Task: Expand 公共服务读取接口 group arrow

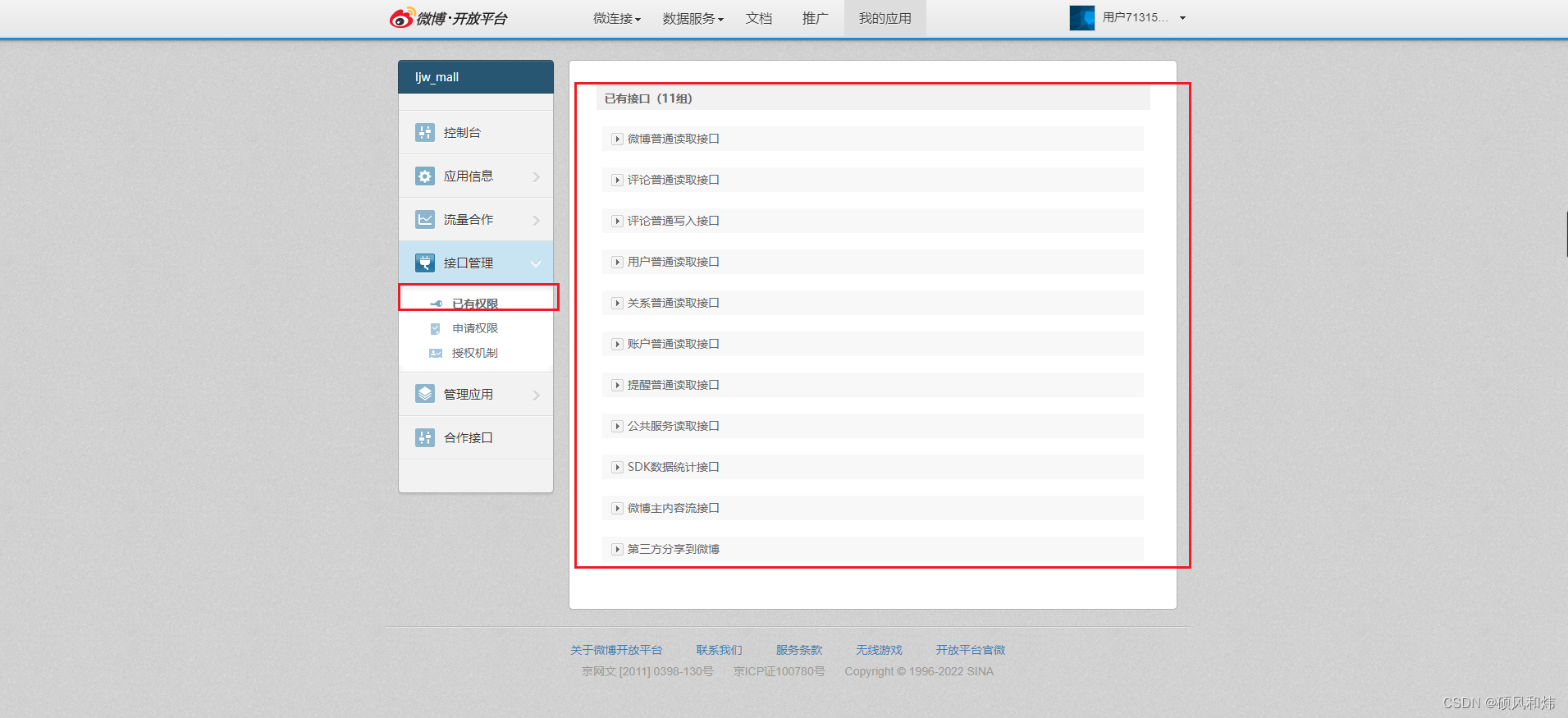Action: [x=618, y=427]
